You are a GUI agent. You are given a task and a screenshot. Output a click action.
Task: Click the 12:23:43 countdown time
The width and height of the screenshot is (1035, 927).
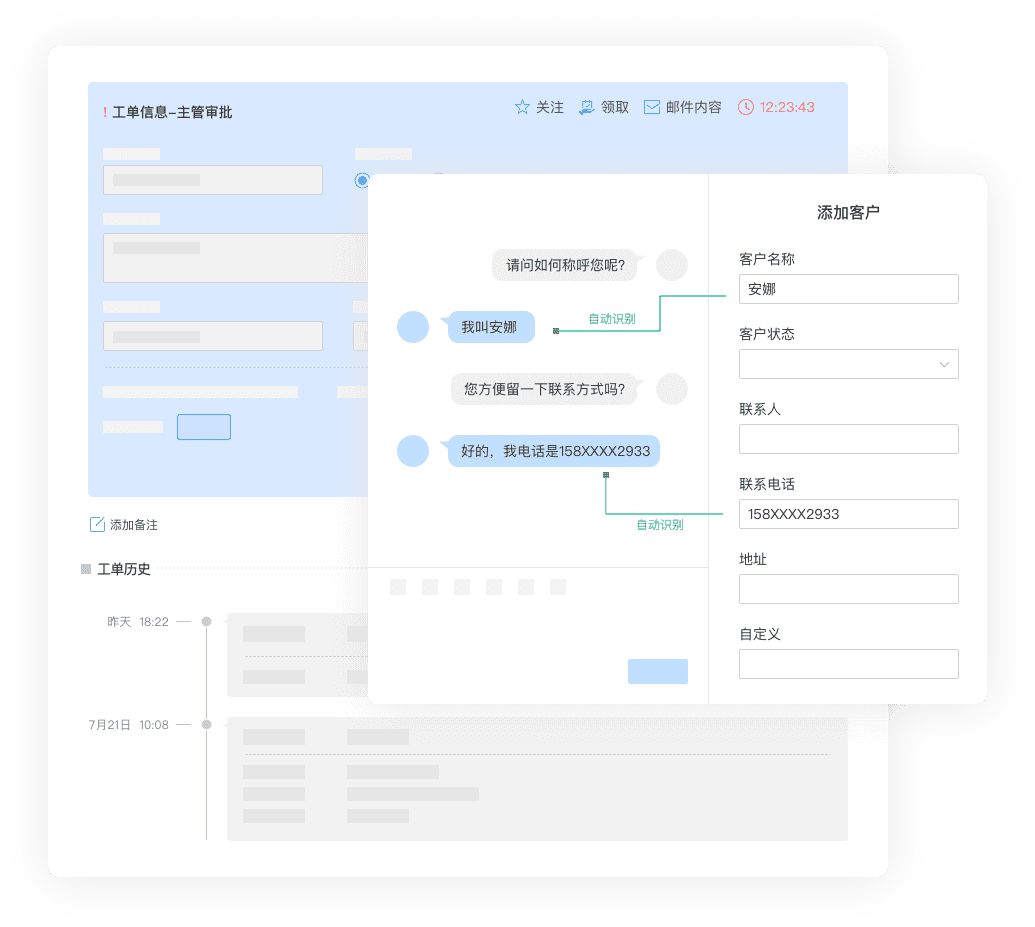(787, 107)
